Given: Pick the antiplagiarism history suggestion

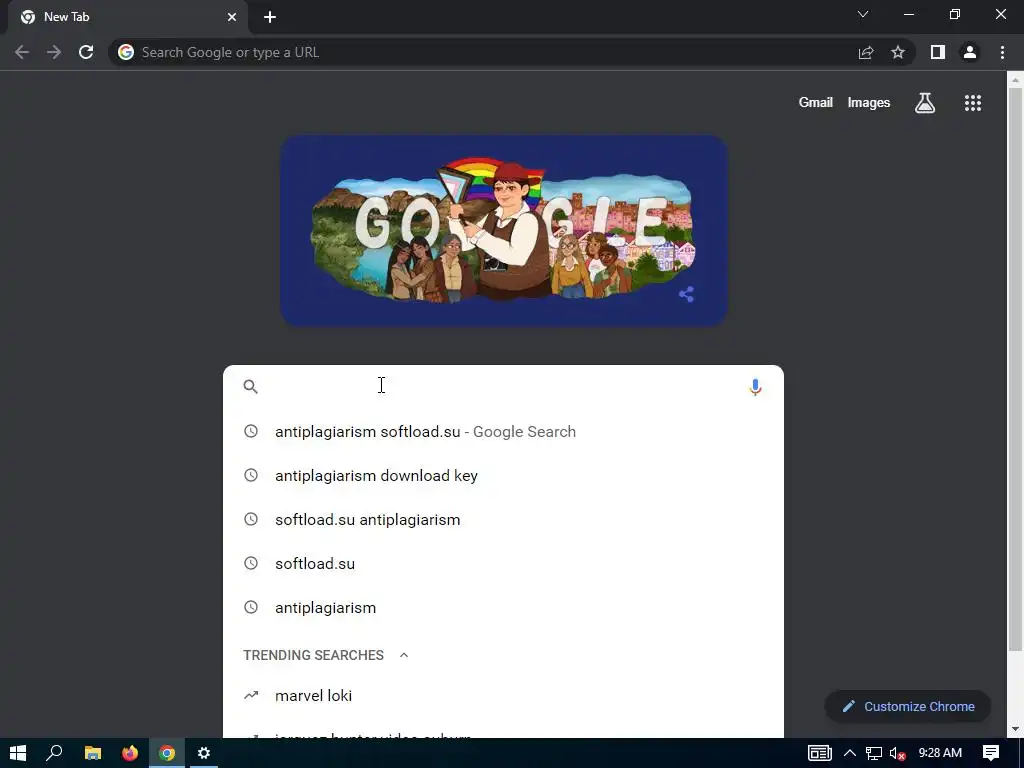Looking at the screenshot, I should [503, 607].
